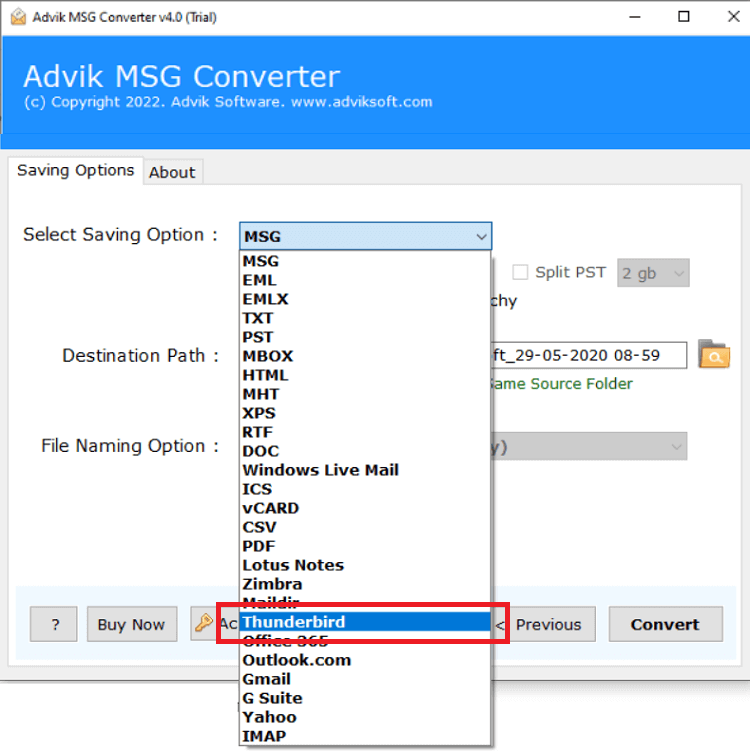Click the Convert button
This screenshot has height=751, width=750.
(665, 624)
